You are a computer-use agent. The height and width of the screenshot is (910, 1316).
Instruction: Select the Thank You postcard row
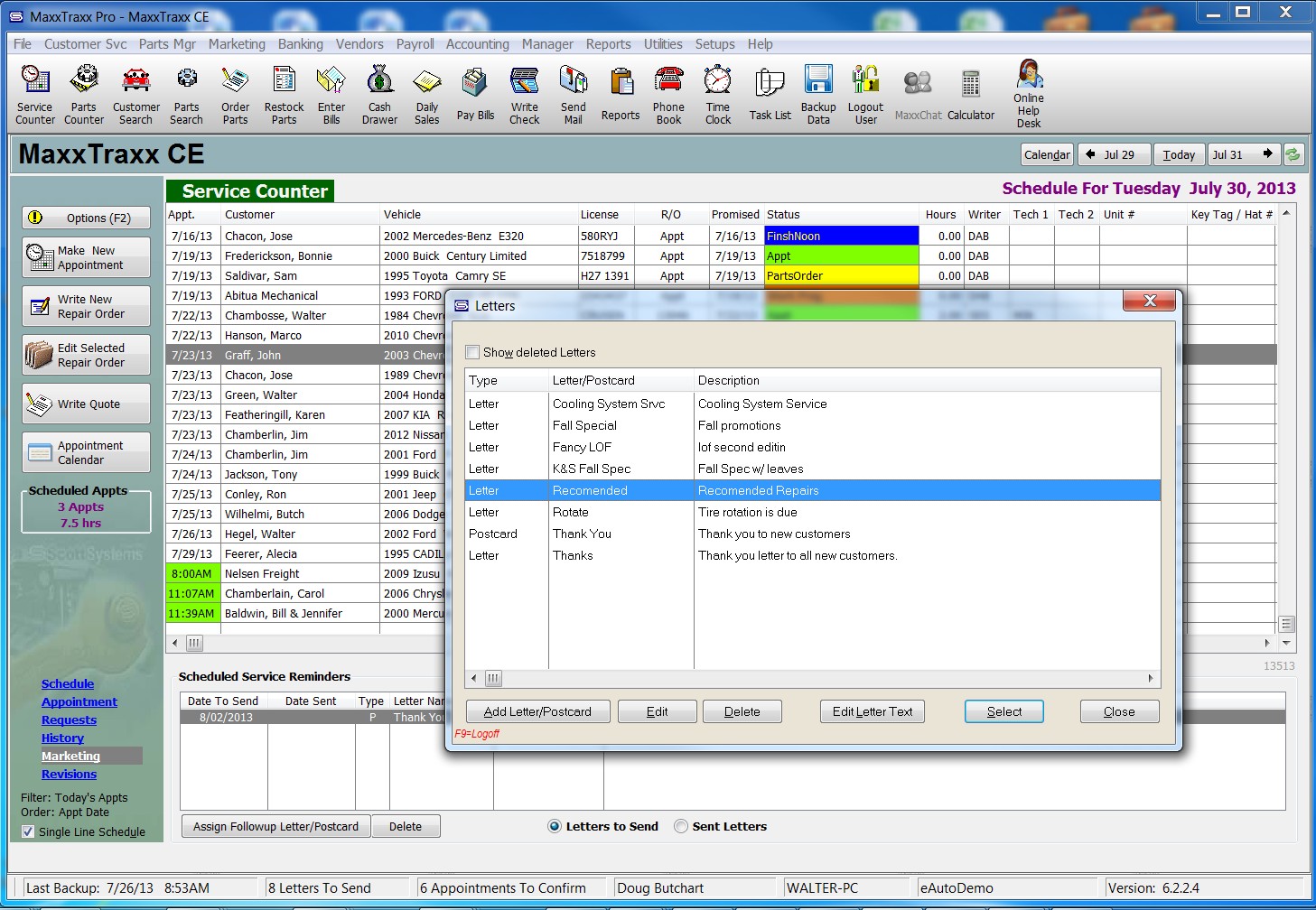point(812,534)
